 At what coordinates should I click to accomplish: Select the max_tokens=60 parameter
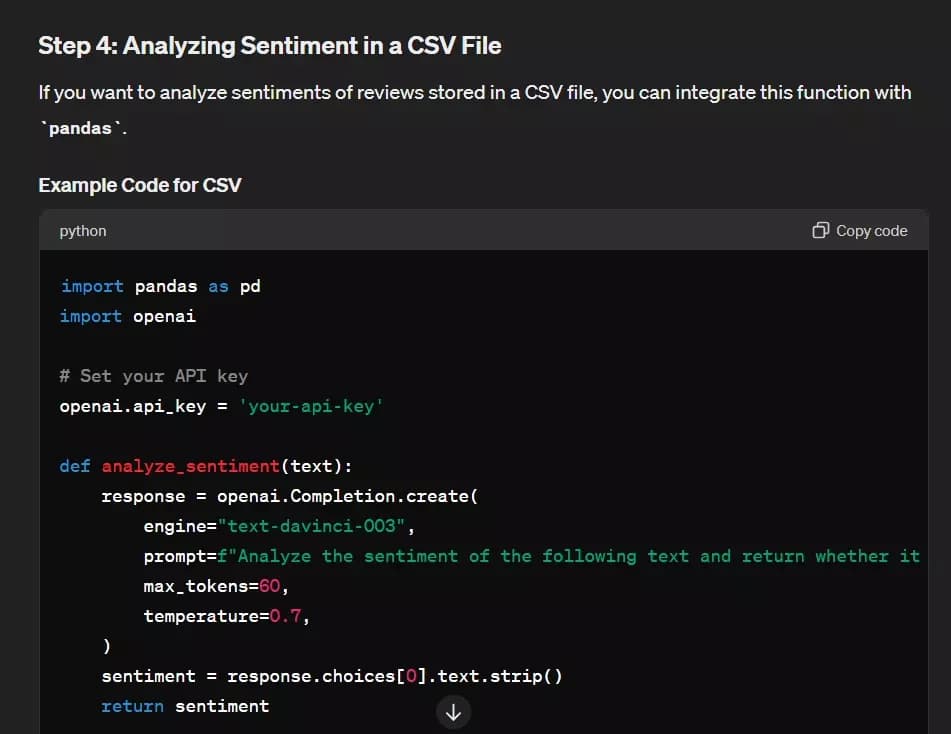click(x=210, y=586)
